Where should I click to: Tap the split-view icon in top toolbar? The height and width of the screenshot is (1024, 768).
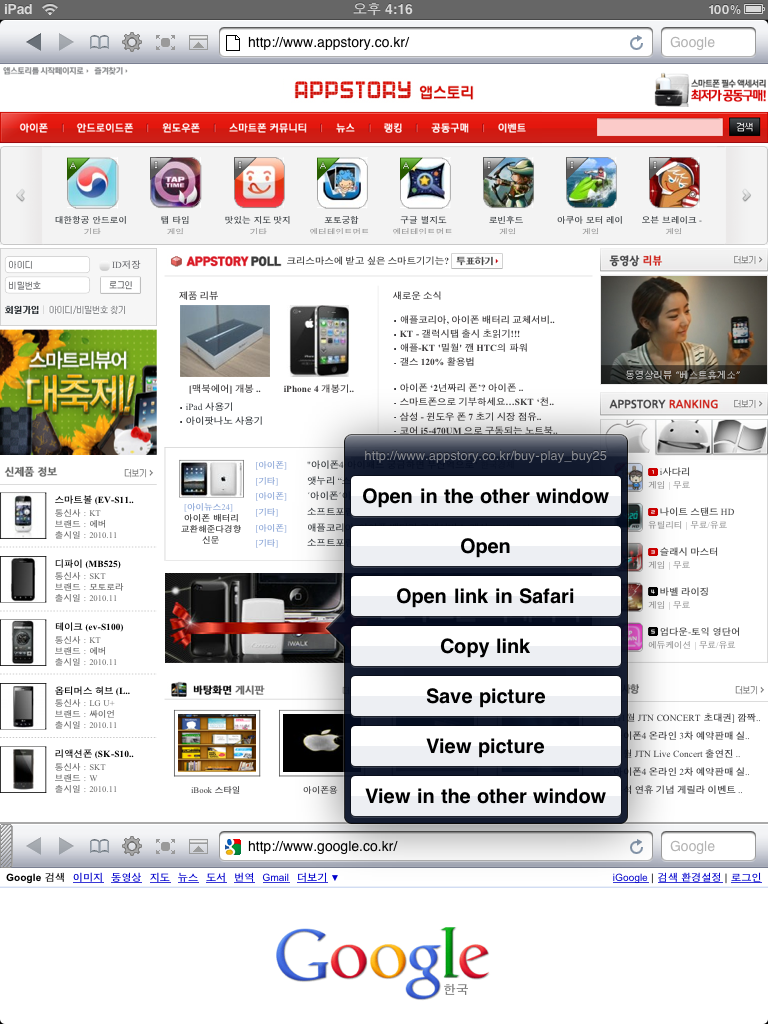pos(199,42)
